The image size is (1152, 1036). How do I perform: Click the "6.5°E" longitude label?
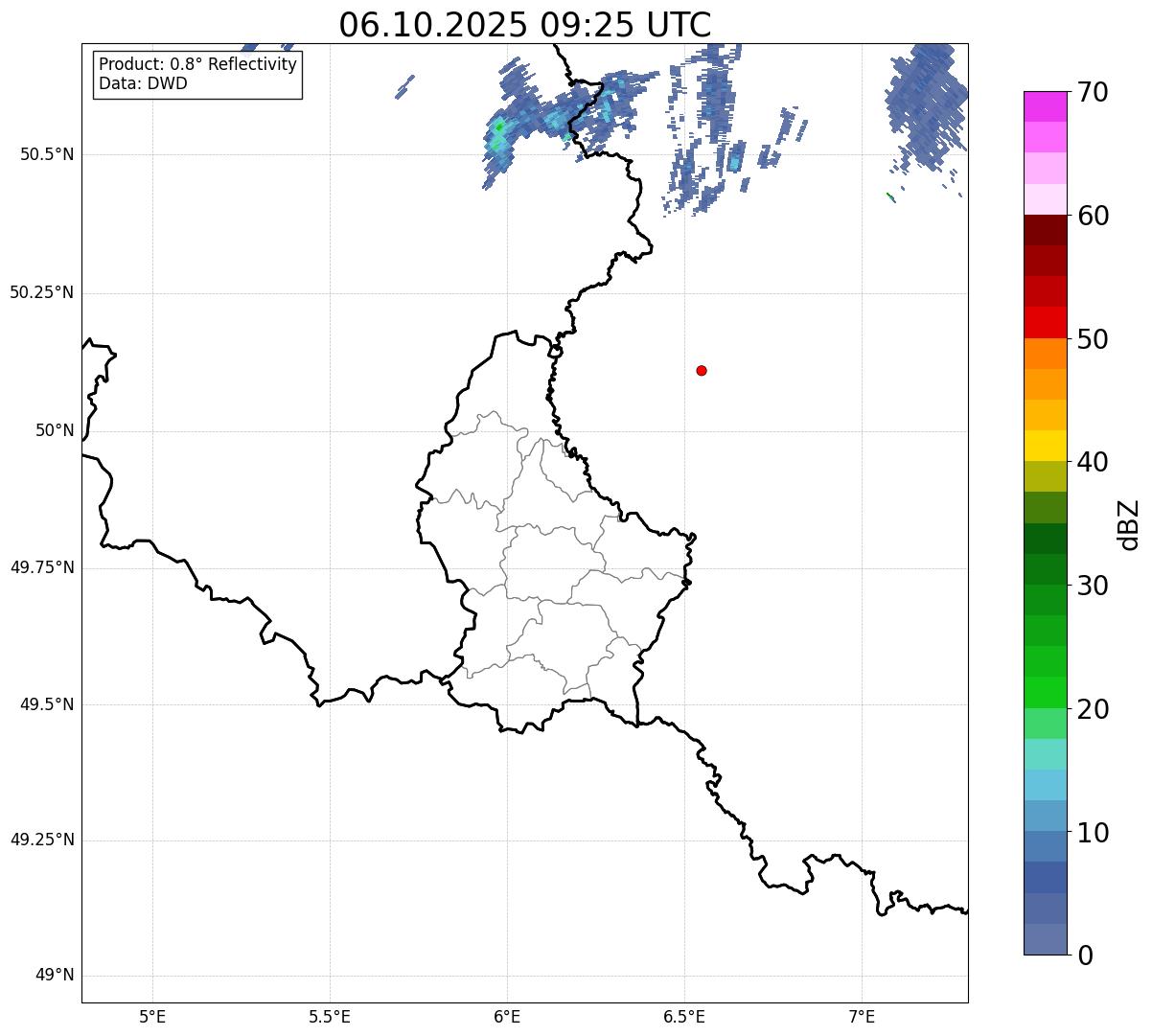click(x=684, y=1016)
